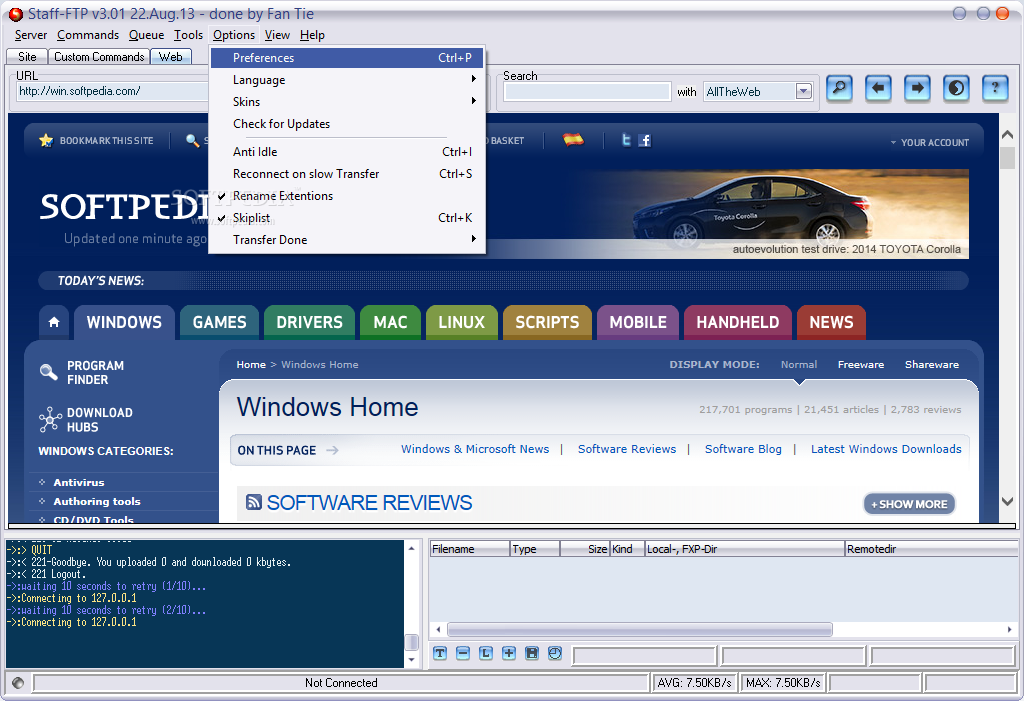Viewport: 1024px width, 701px height.
Task: Click the minus button below the queue
Action: click(463, 653)
